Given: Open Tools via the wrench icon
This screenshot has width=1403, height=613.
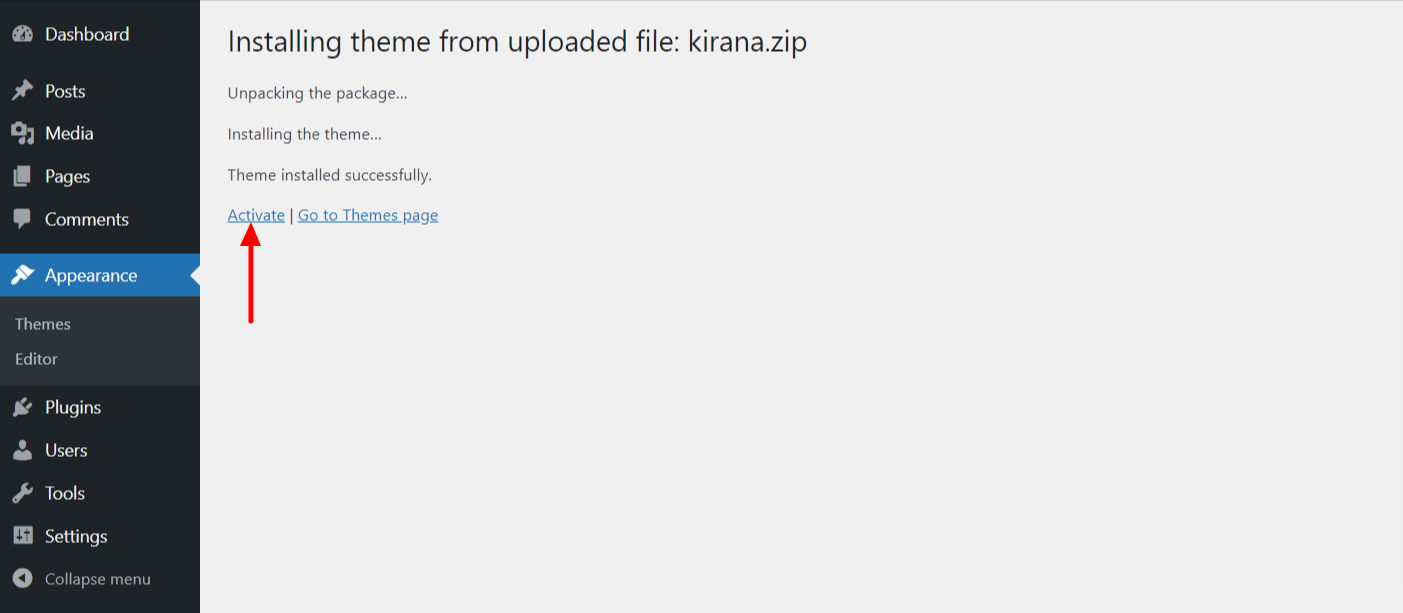Looking at the screenshot, I should (x=24, y=493).
